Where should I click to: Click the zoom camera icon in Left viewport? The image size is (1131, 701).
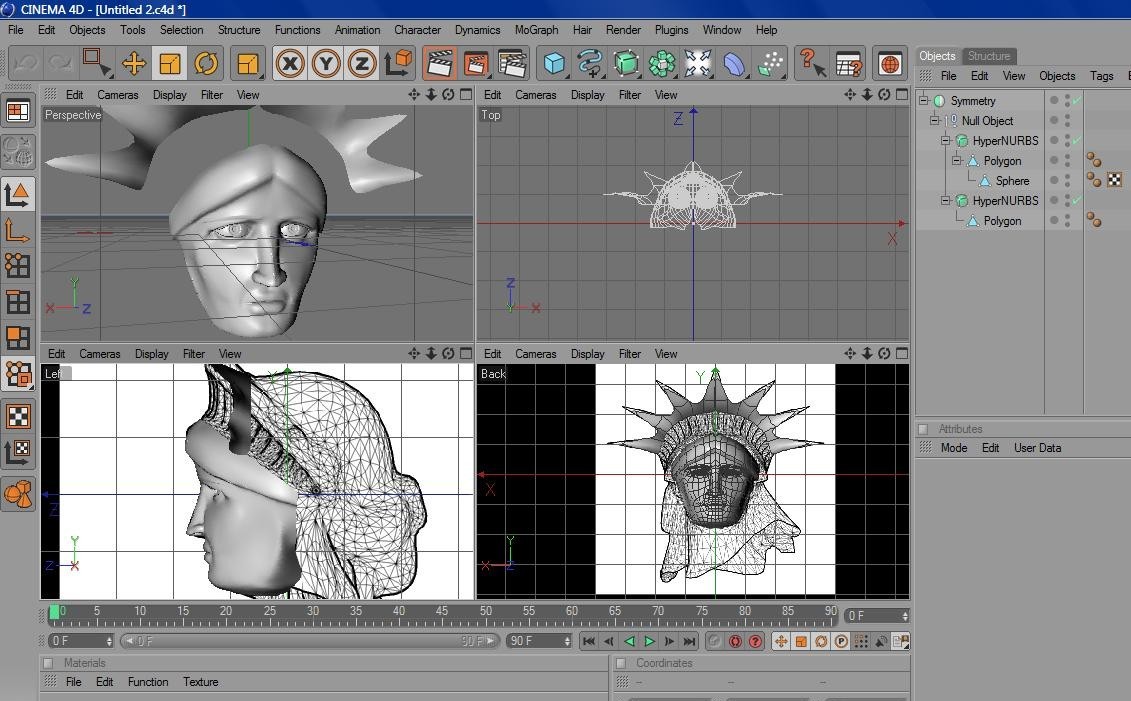pos(431,353)
